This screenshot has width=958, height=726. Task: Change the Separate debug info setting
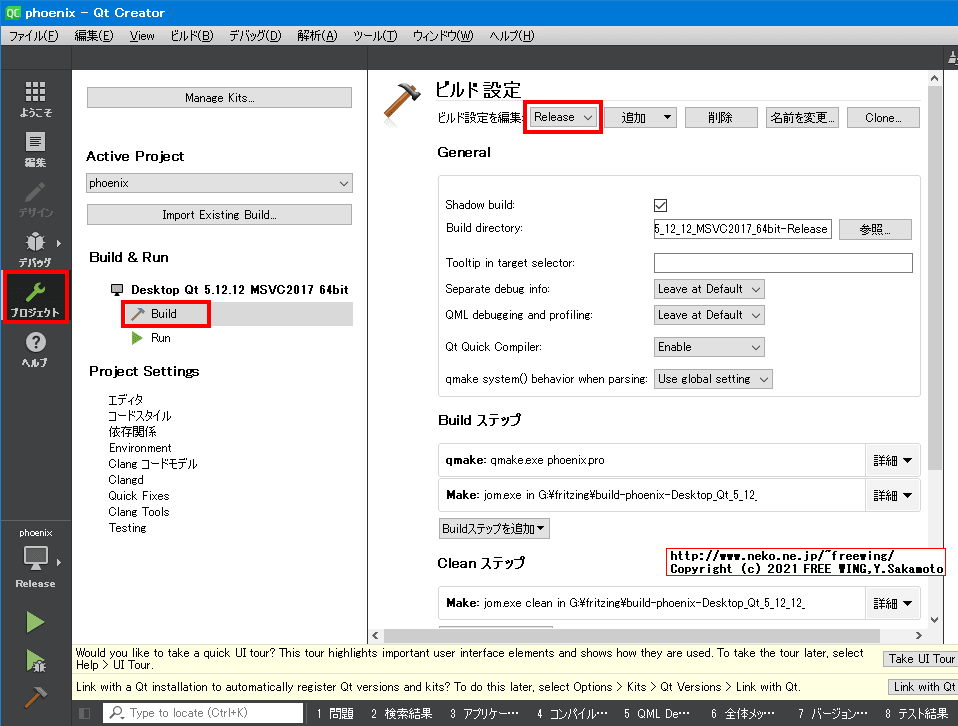pyautogui.click(x=709, y=288)
